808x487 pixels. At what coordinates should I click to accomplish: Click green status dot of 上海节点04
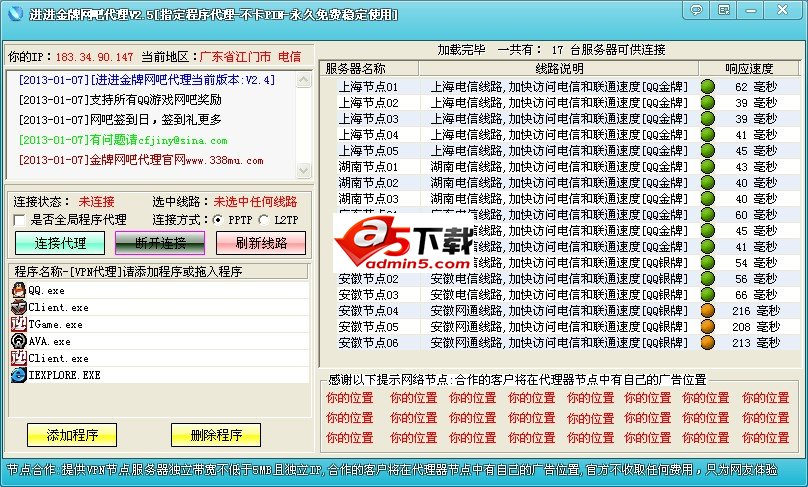click(708, 135)
